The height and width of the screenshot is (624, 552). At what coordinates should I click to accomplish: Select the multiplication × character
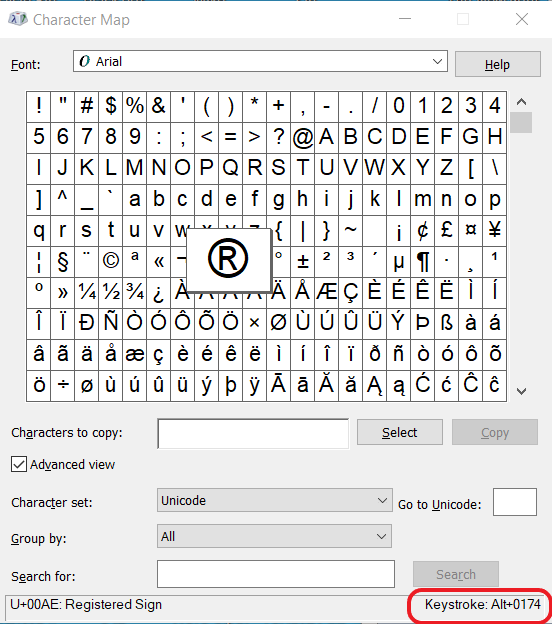pos(254,323)
